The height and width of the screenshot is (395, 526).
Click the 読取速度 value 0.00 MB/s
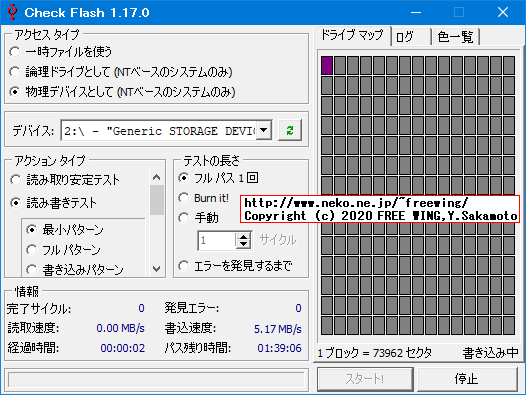pyautogui.click(x=120, y=328)
